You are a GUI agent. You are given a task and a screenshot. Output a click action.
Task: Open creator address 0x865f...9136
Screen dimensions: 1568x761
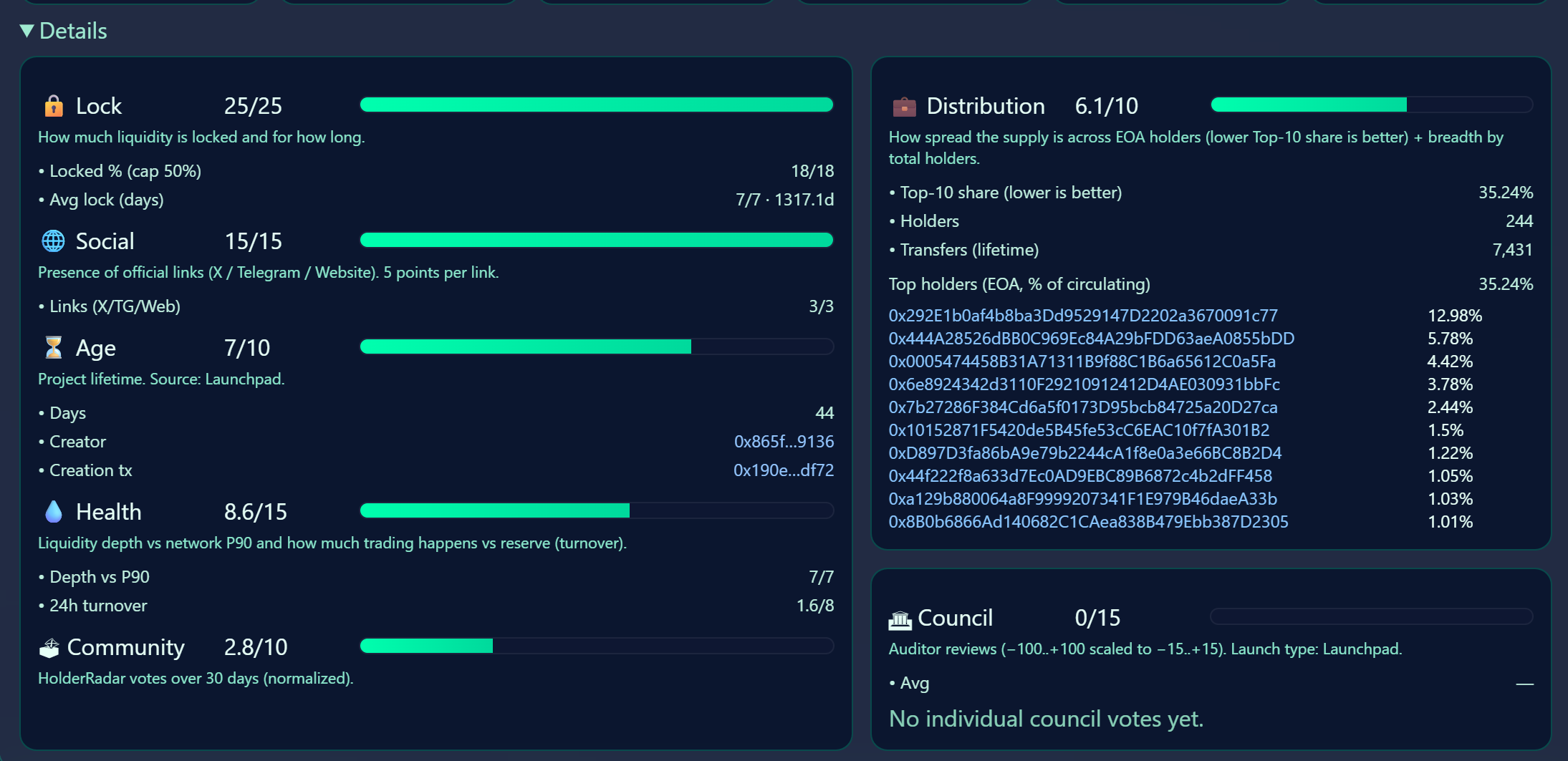coord(783,442)
